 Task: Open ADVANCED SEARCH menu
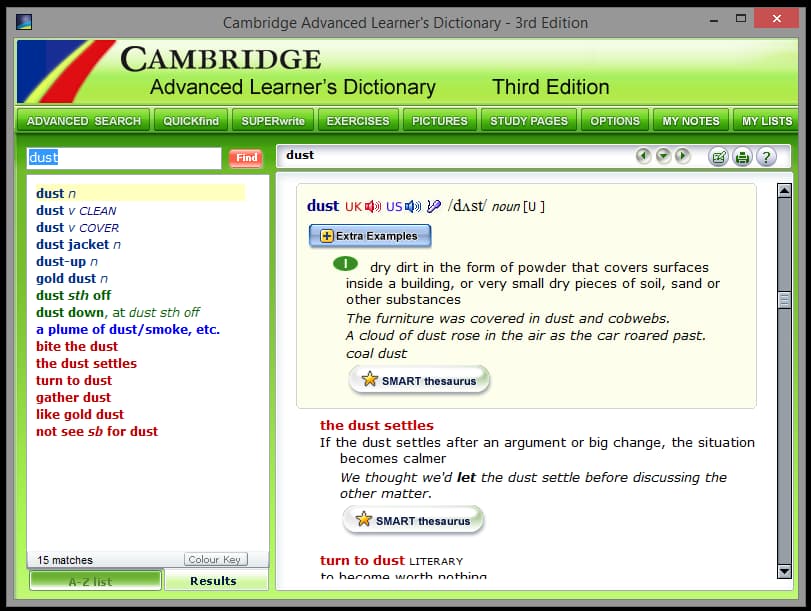83,121
